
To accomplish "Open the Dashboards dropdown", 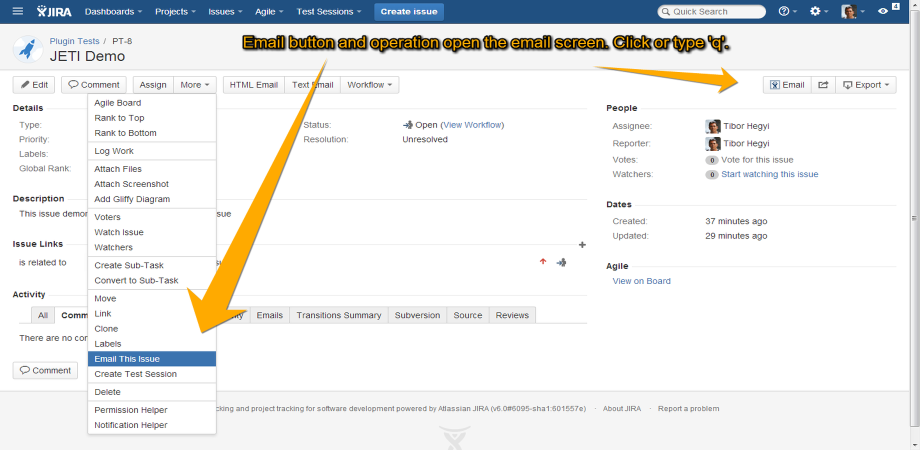I will (113, 11).
